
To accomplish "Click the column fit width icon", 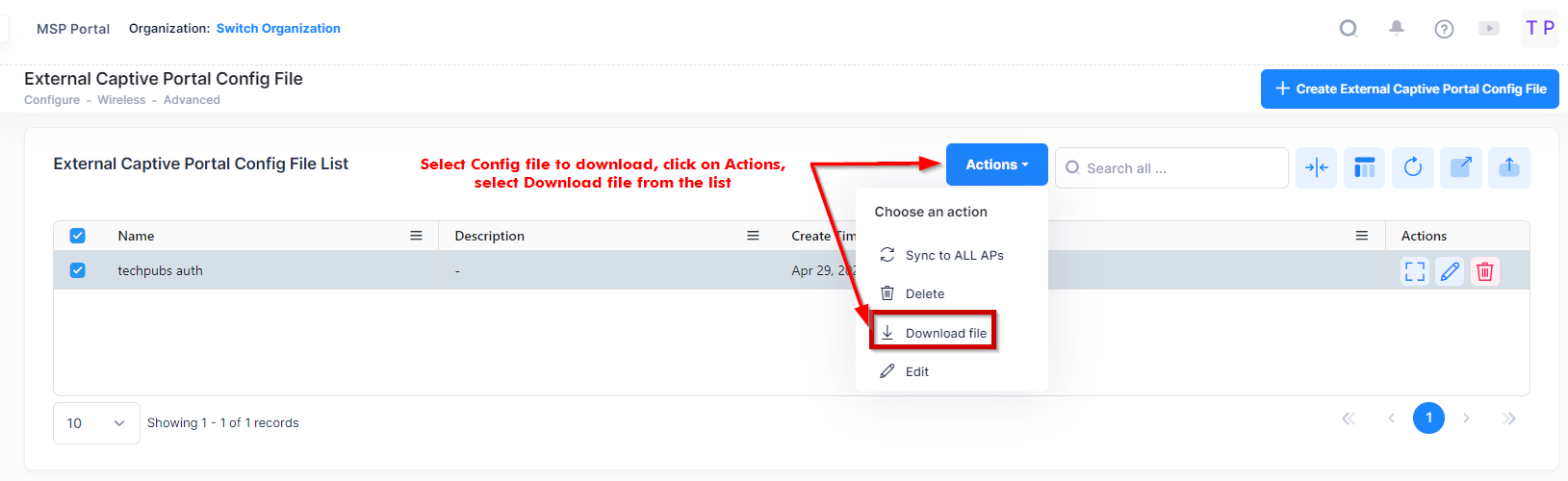I will click(1316, 168).
